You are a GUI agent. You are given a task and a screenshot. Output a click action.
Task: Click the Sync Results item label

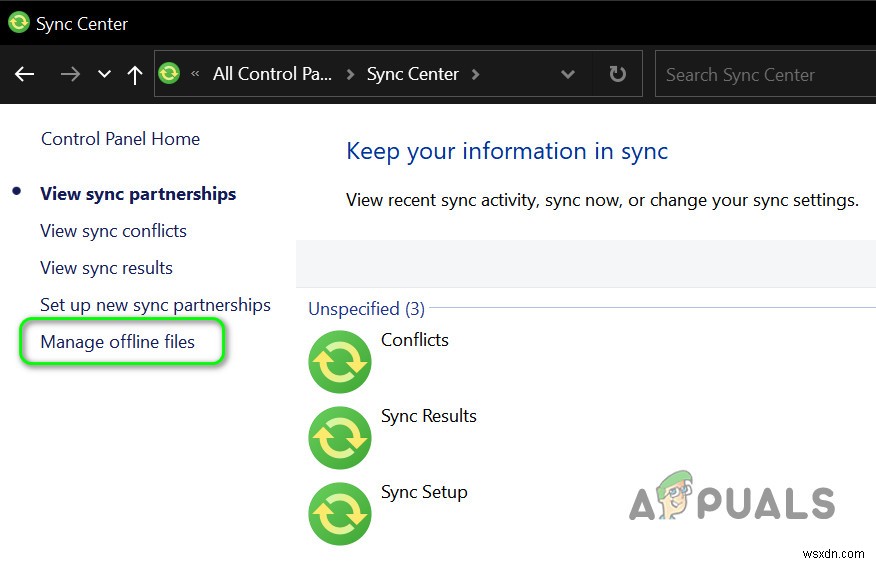[429, 416]
